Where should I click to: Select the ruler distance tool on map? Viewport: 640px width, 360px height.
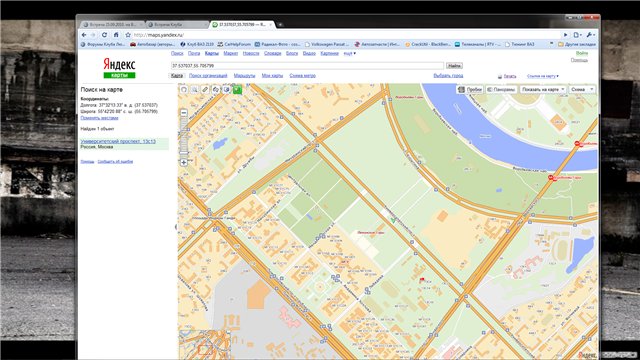click(x=205, y=89)
